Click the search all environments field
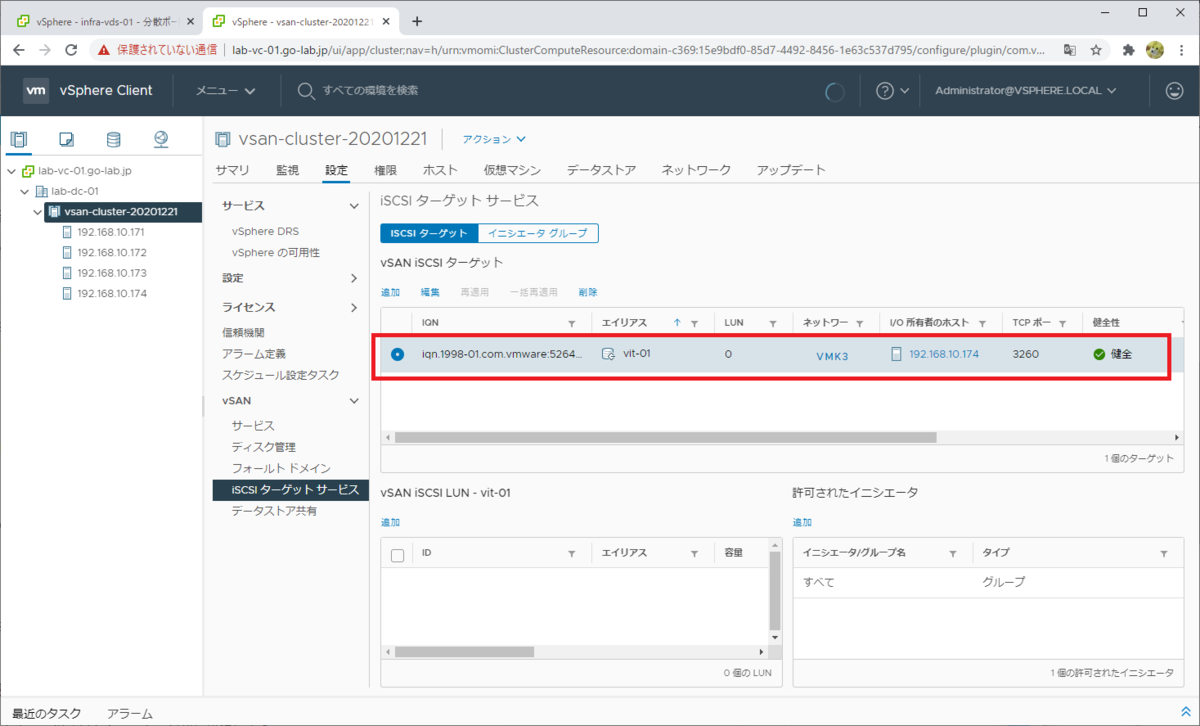 [x=371, y=91]
